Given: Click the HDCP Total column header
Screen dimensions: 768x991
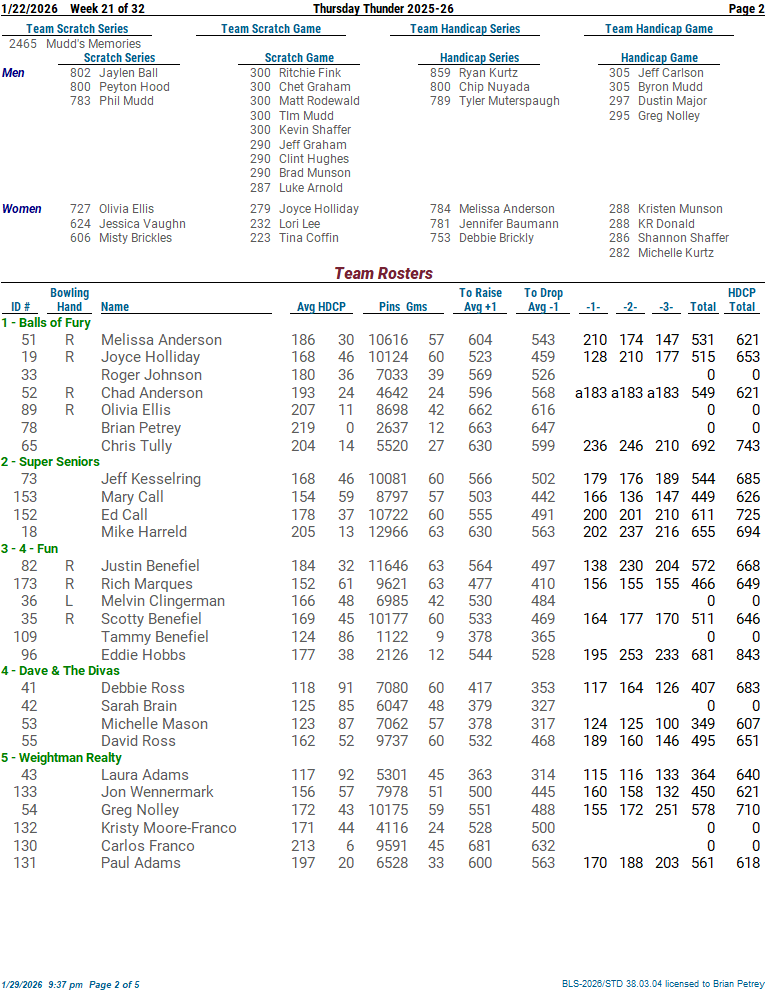Looking at the screenshot, I should pyautogui.click(x=741, y=300).
